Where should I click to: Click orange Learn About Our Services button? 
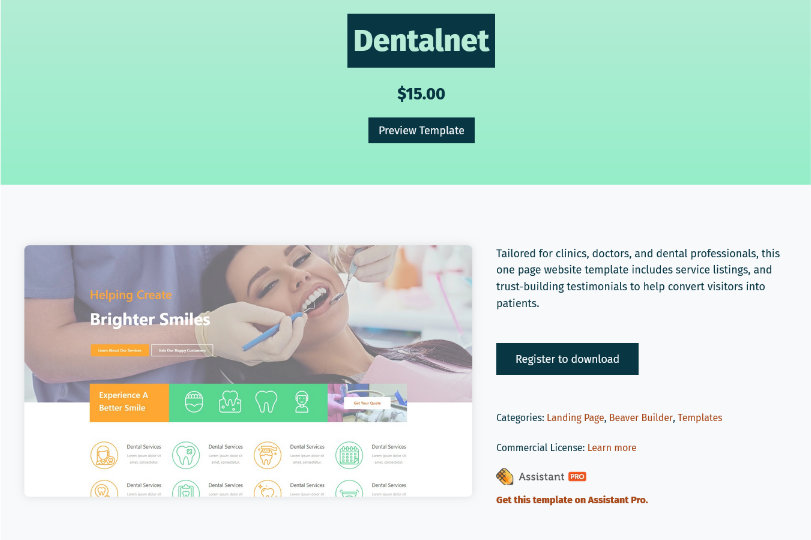[119, 350]
